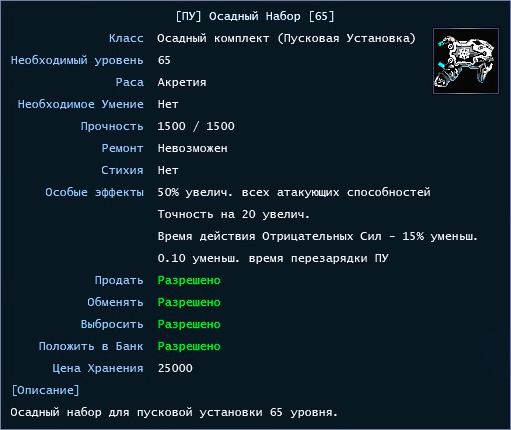The image size is (511, 430).
Task: Click the Ремонт value Невозможен
Action: 193,148
